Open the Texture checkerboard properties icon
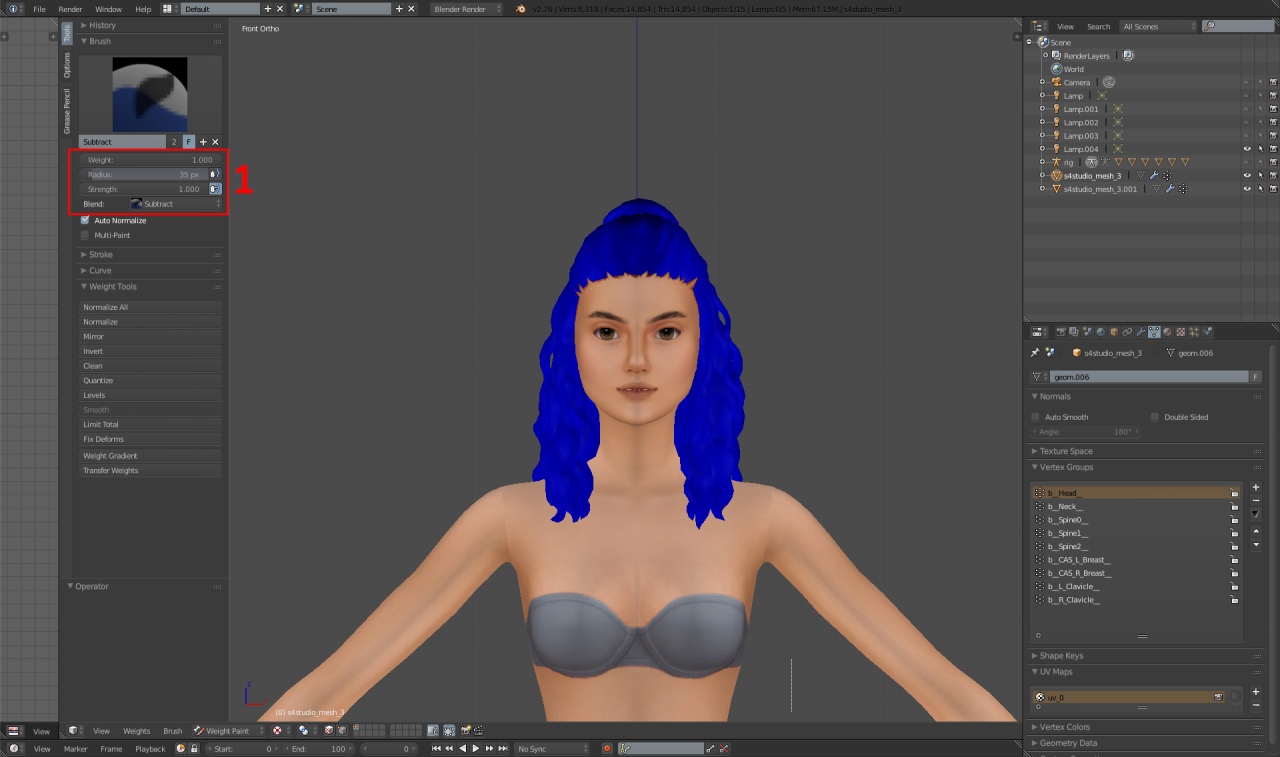 point(1180,331)
